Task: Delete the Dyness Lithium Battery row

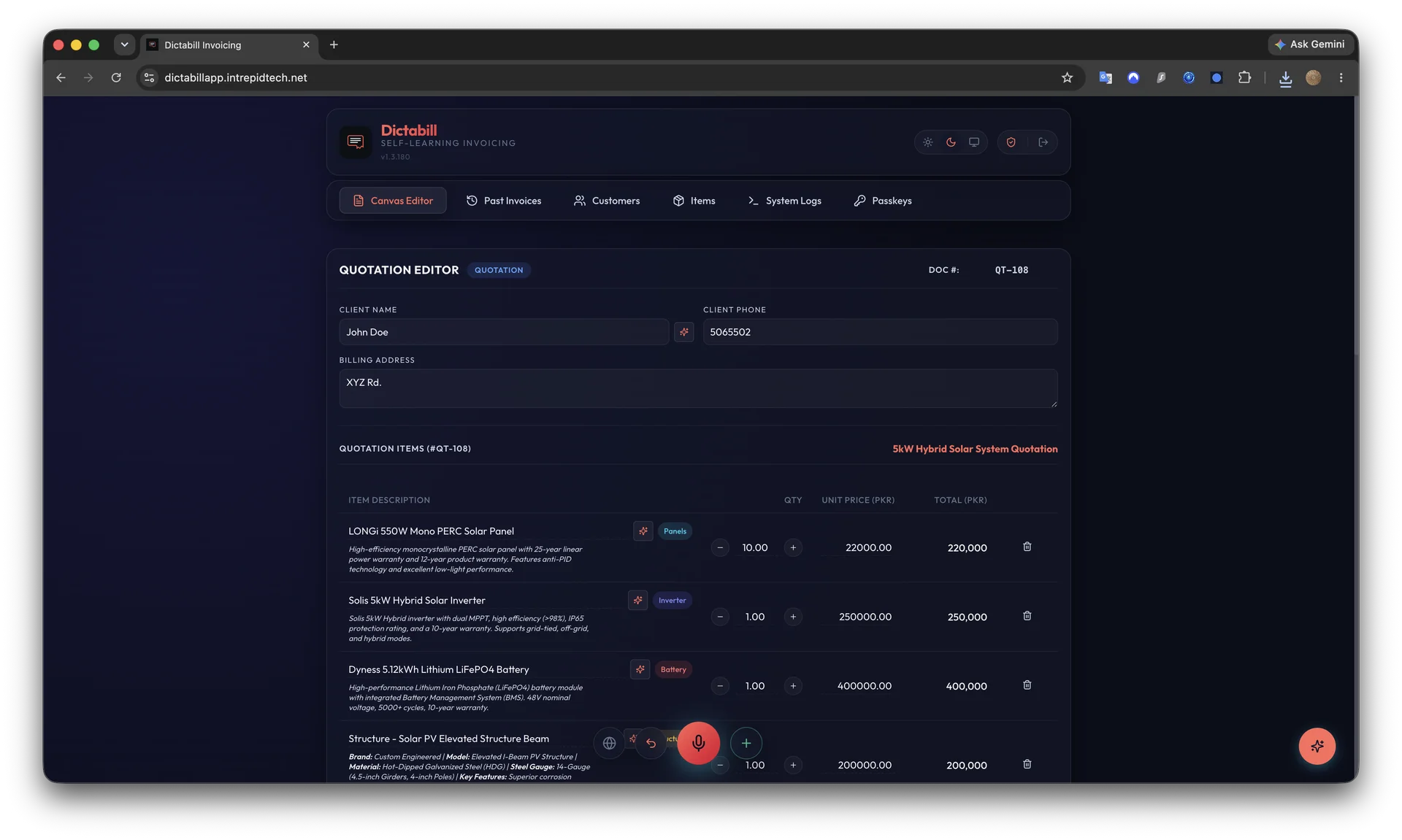Action: tap(1027, 685)
